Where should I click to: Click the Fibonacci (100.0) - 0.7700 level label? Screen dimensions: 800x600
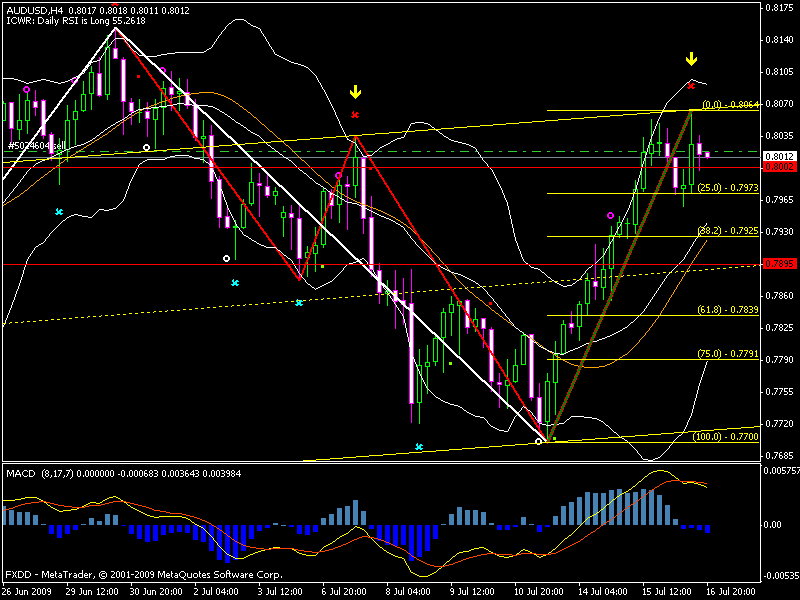pos(729,437)
